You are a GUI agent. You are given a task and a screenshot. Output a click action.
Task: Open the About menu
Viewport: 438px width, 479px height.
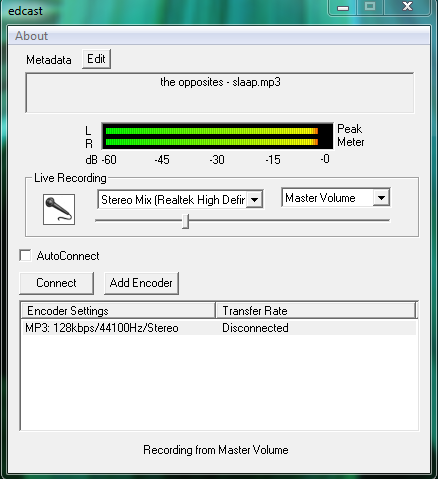31,36
